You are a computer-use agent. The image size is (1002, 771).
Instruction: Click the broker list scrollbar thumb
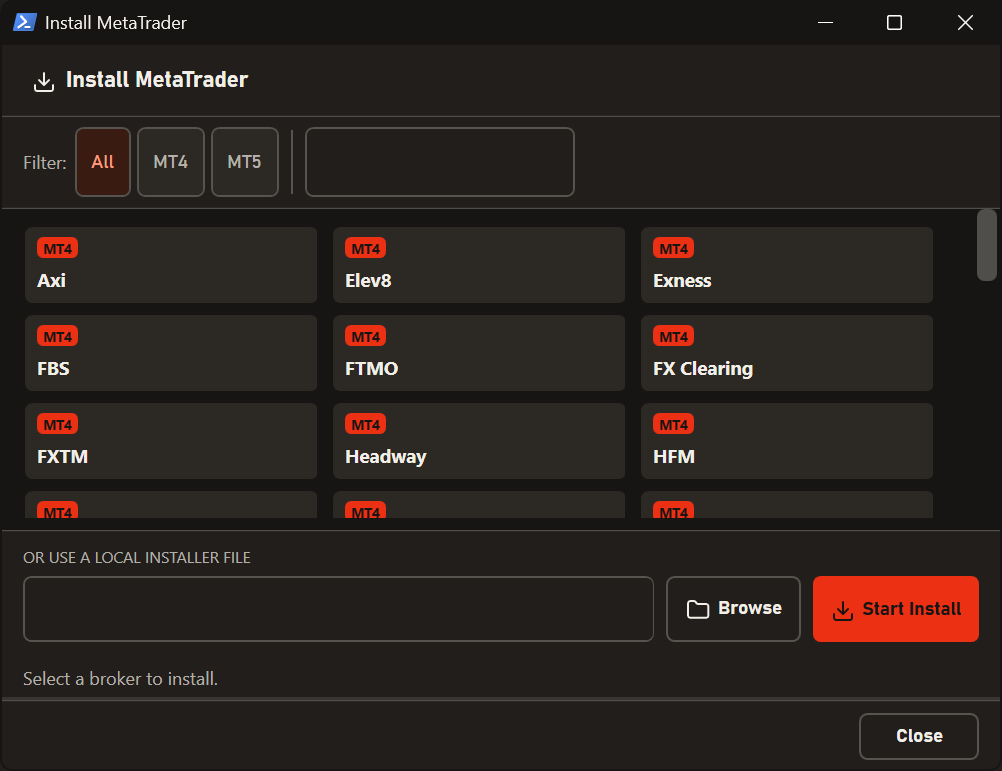tap(987, 245)
